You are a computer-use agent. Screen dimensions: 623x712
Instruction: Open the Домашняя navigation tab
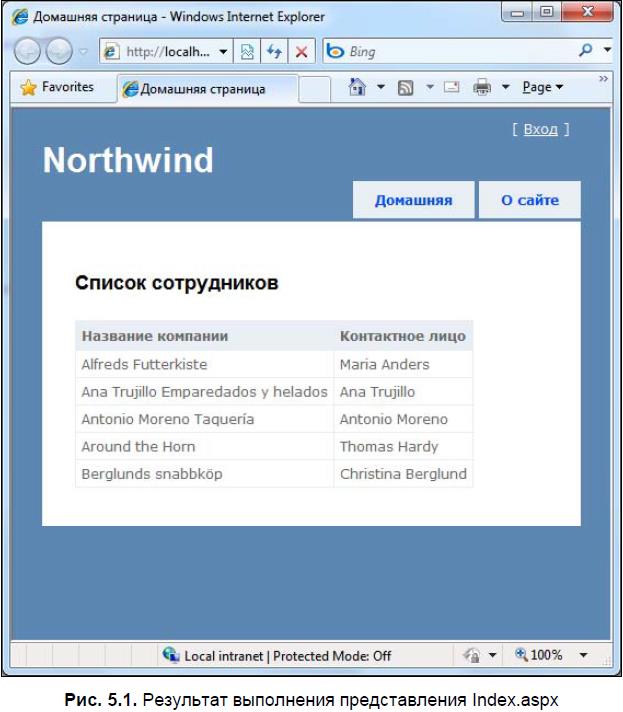click(x=414, y=200)
